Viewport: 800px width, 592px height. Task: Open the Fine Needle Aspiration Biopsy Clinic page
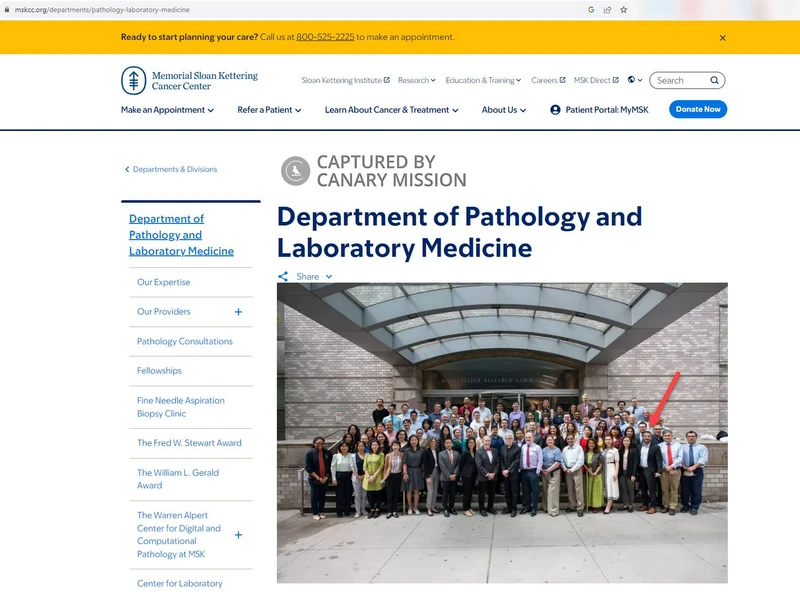(181, 407)
